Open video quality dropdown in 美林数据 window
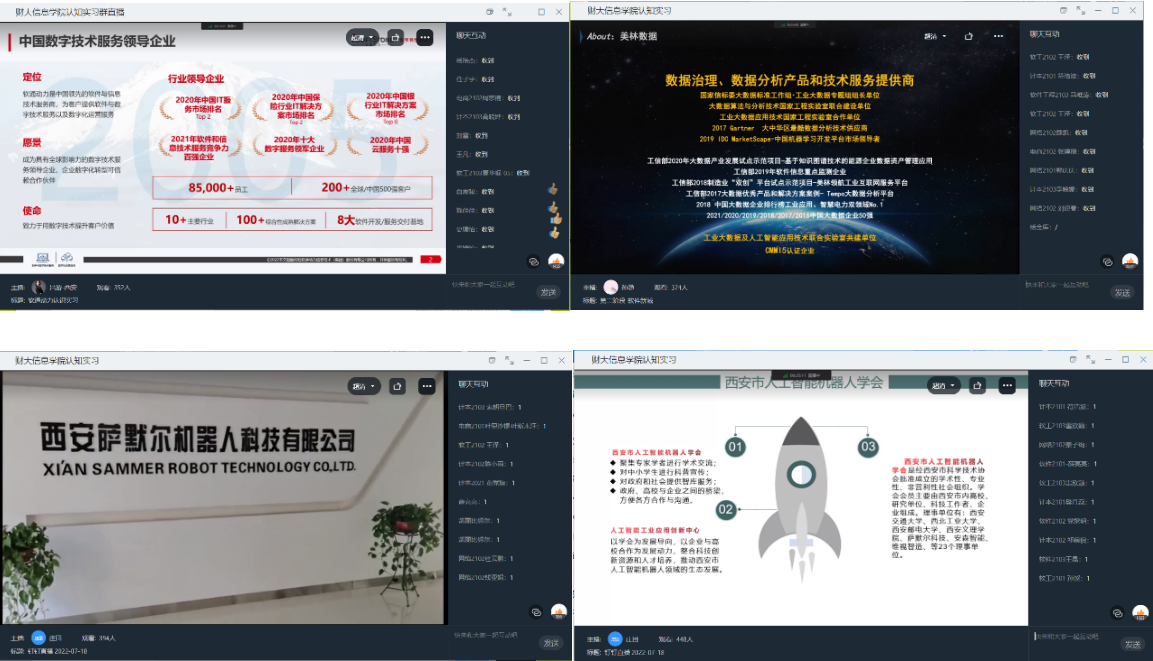The image size is (1153, 661). point(935,36)
